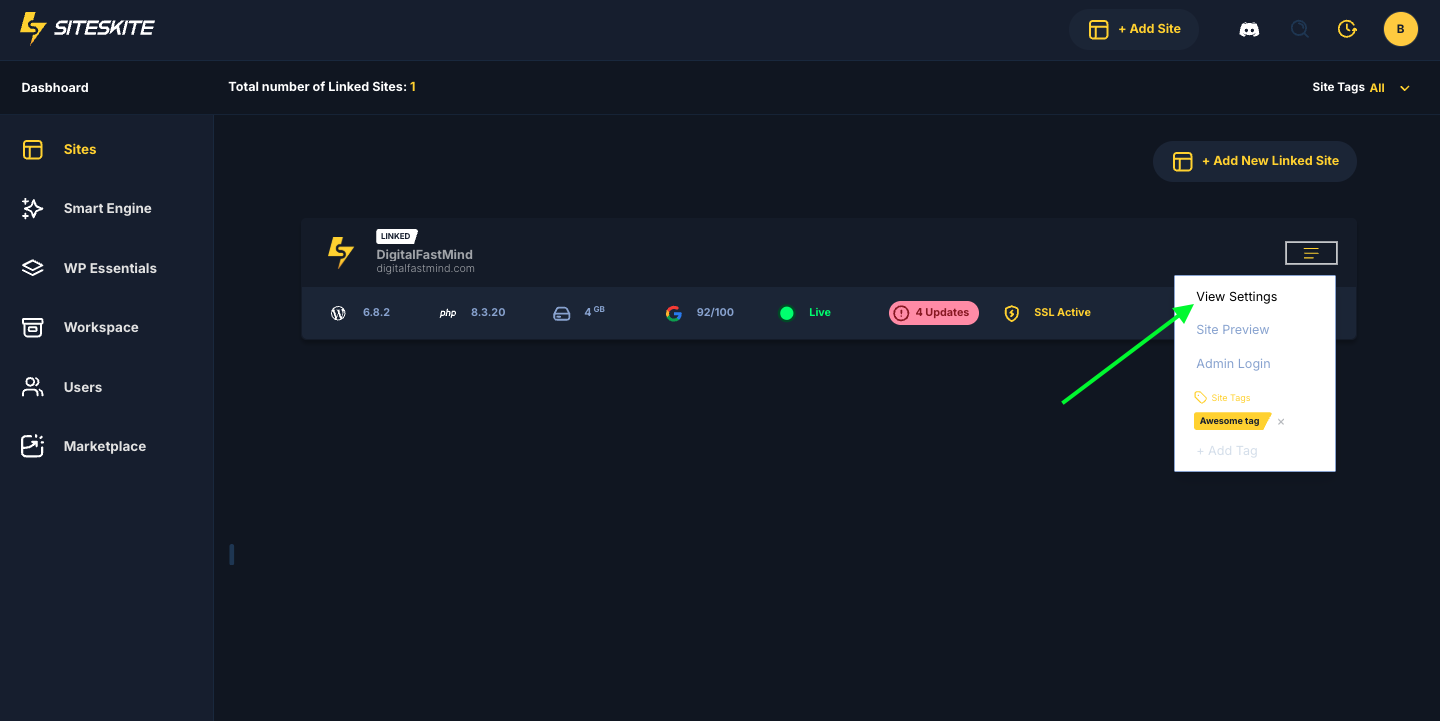Screen dimensions: 1440x721
Task: Remove the Awesome tag with x
Action: 1281,422
